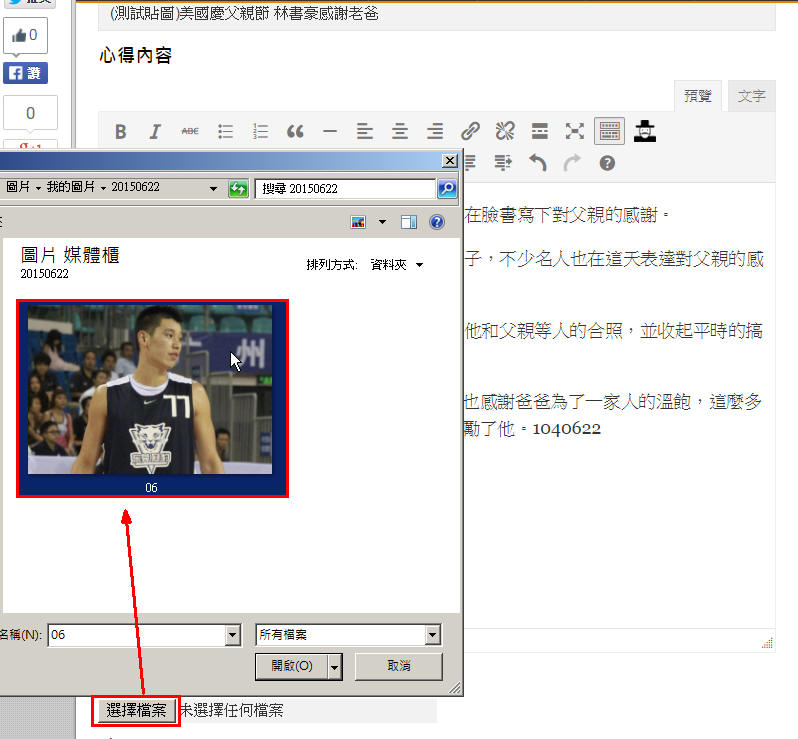Toggle strikethrough text formatting

click(190, 131)
